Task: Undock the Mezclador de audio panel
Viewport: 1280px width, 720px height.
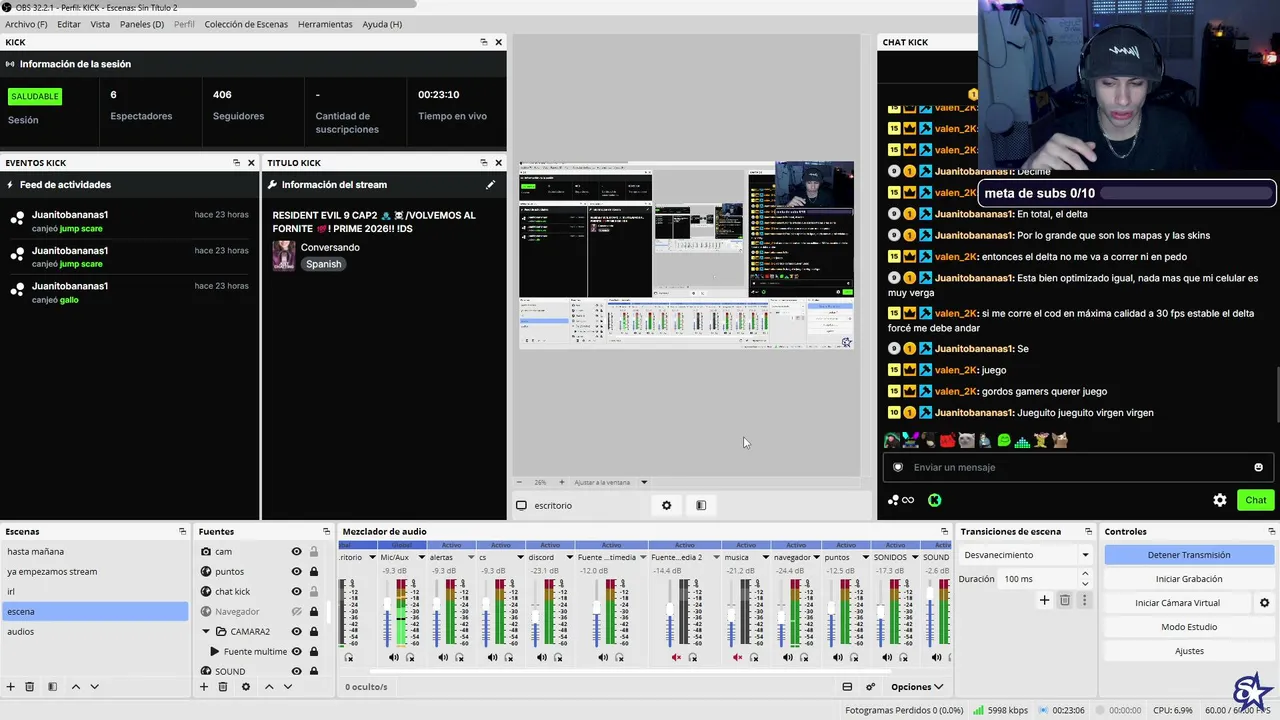Action: click(944, 532)
